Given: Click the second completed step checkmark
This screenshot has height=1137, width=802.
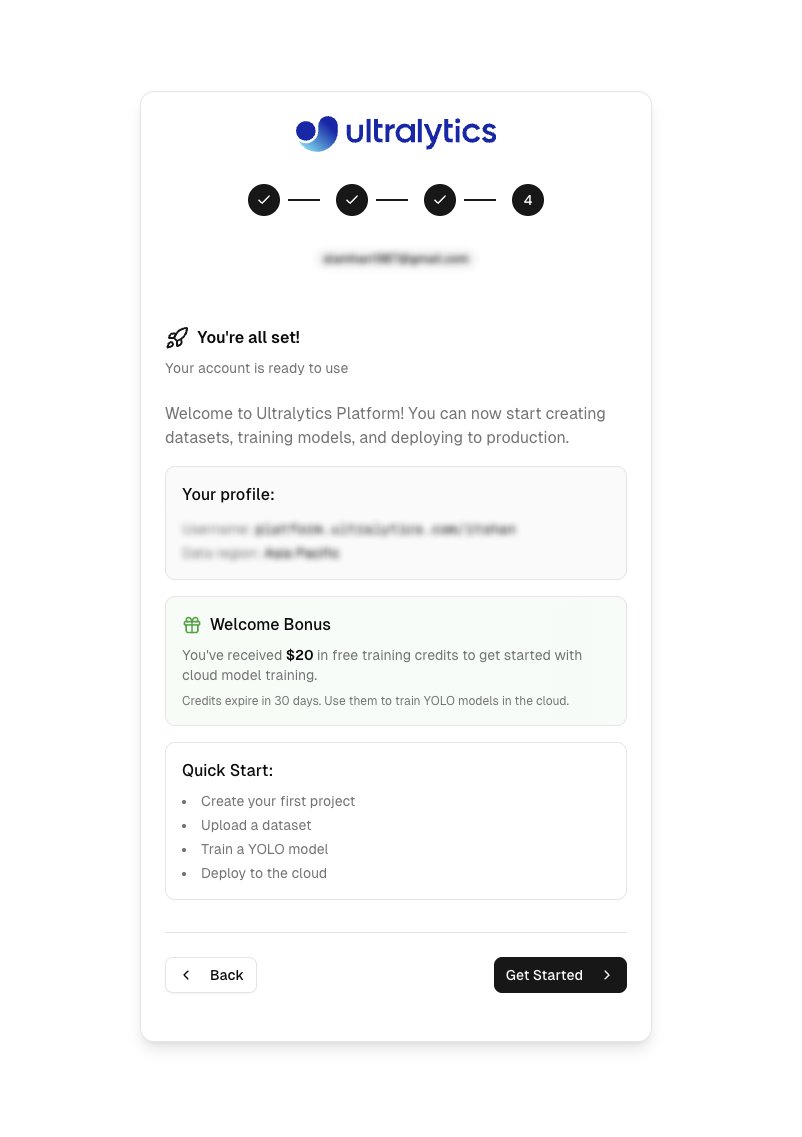Looking at the screenshot, I should (x=352, y=200).
